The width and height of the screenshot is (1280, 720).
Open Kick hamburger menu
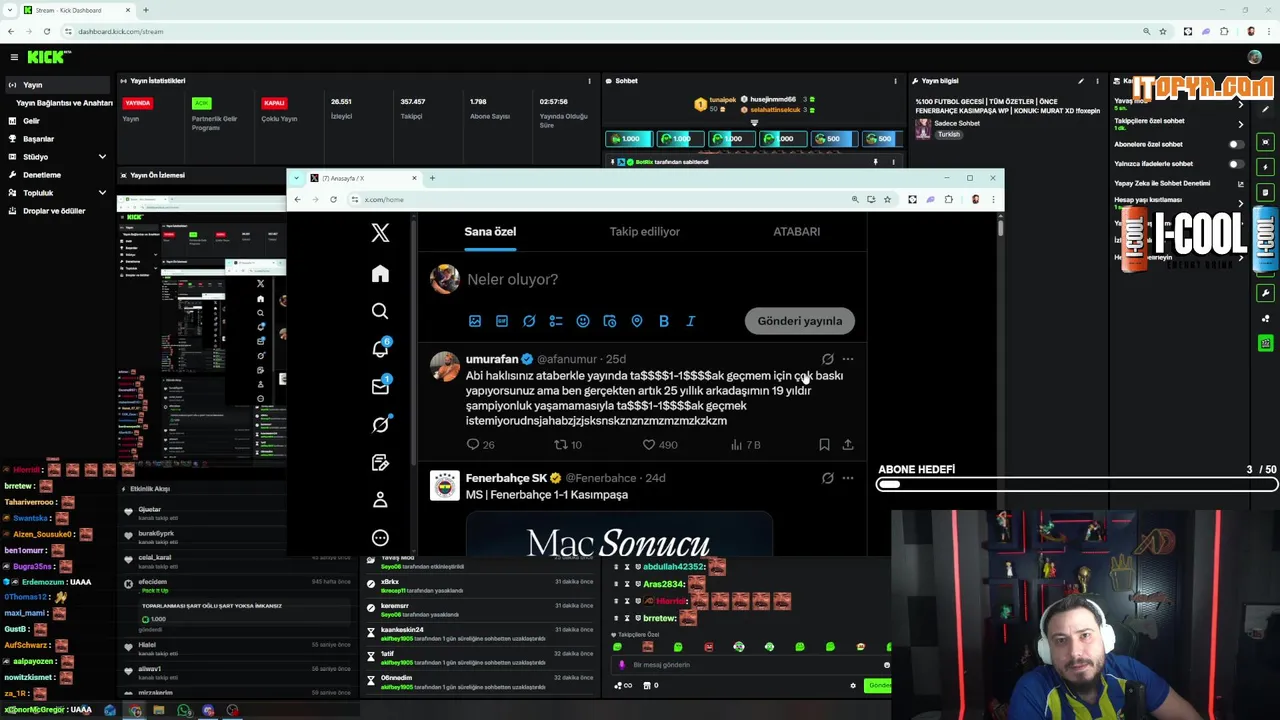pos(14,57)
